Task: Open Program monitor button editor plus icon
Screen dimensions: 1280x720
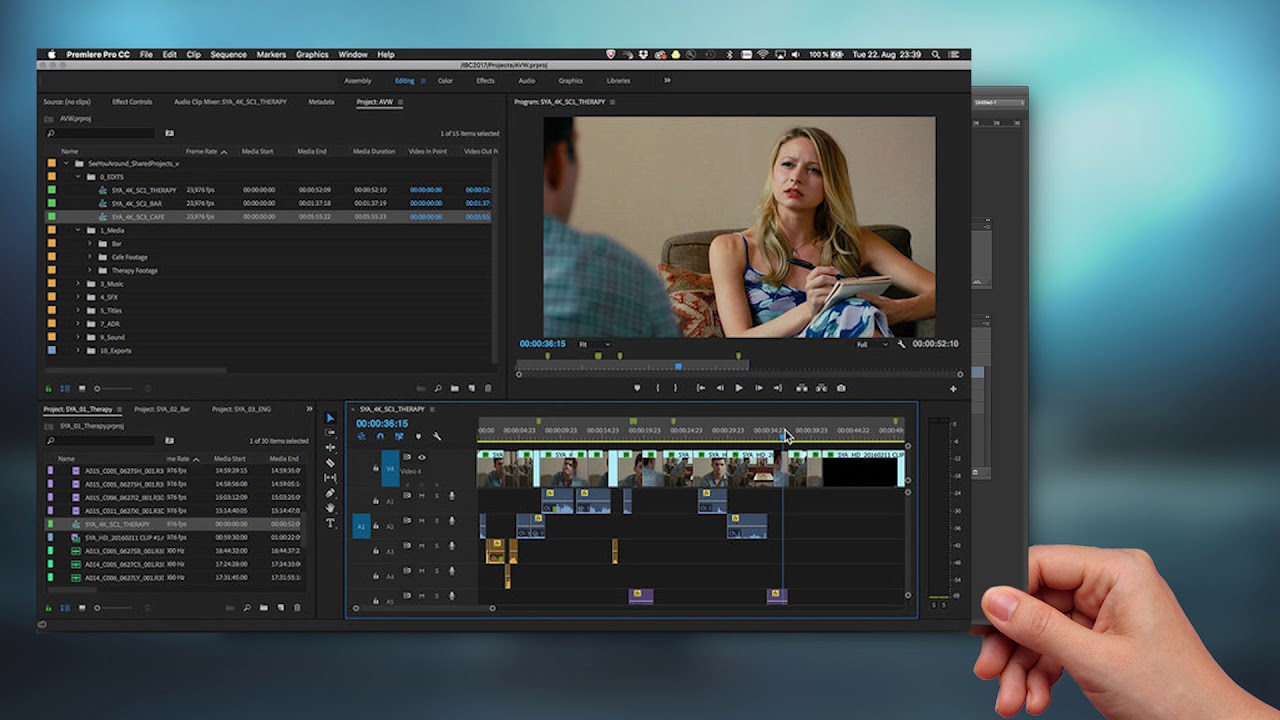Action: [953, 388]
